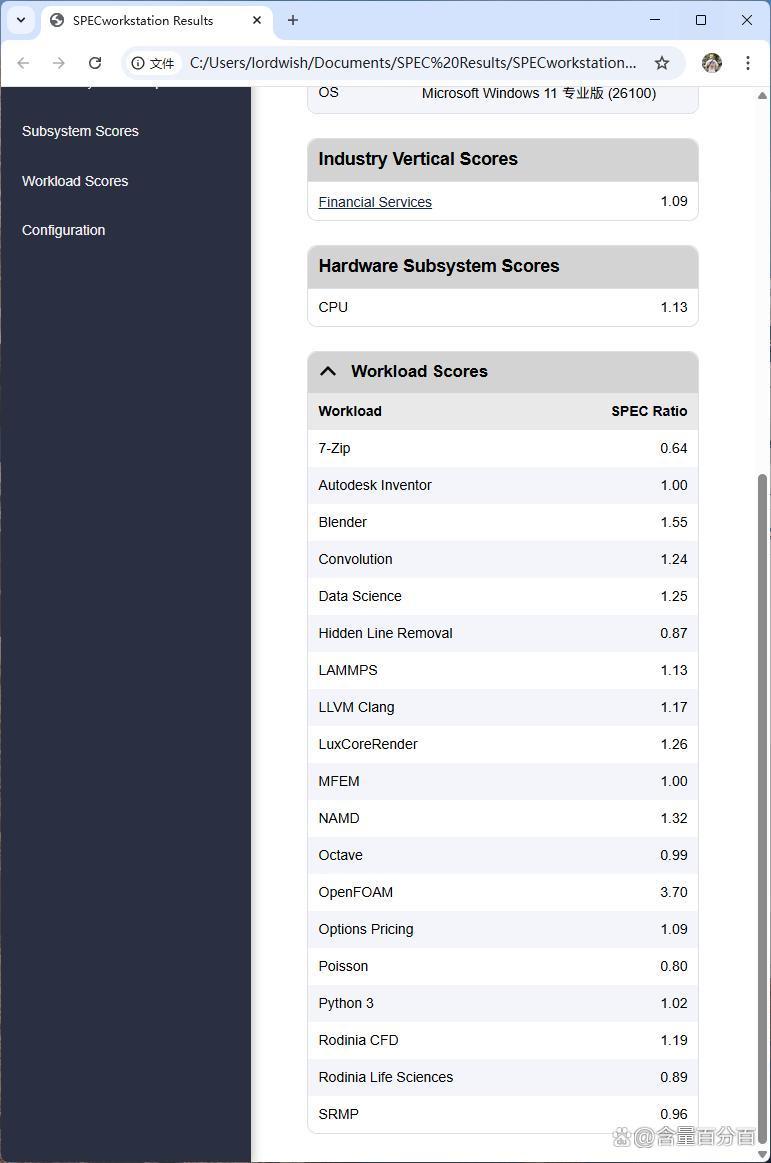The image size is (771, 1163).
Task: Open the browser profile avatar
Action: click(x=712, y=63)
